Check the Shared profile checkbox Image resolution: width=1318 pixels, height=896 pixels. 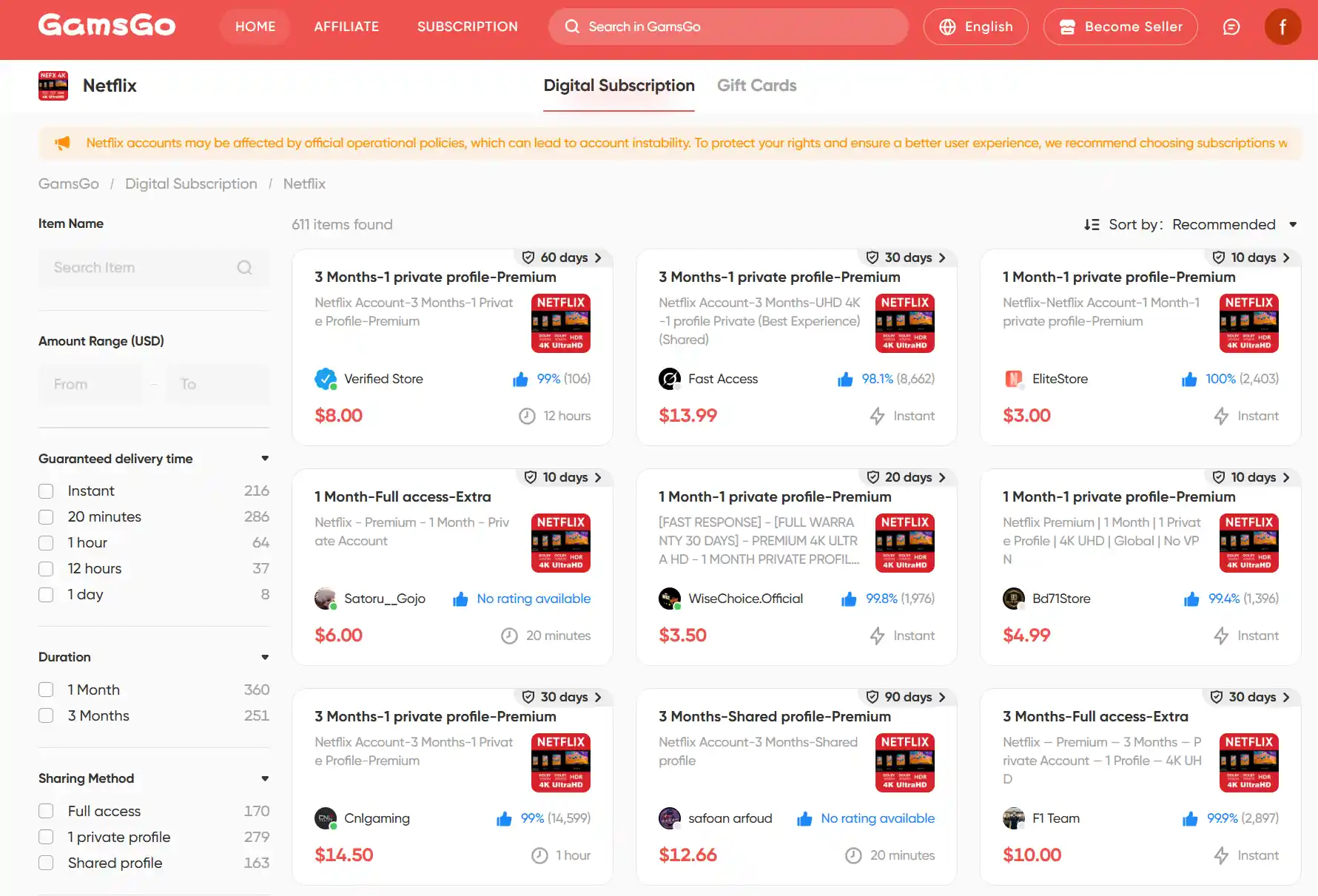46,863
